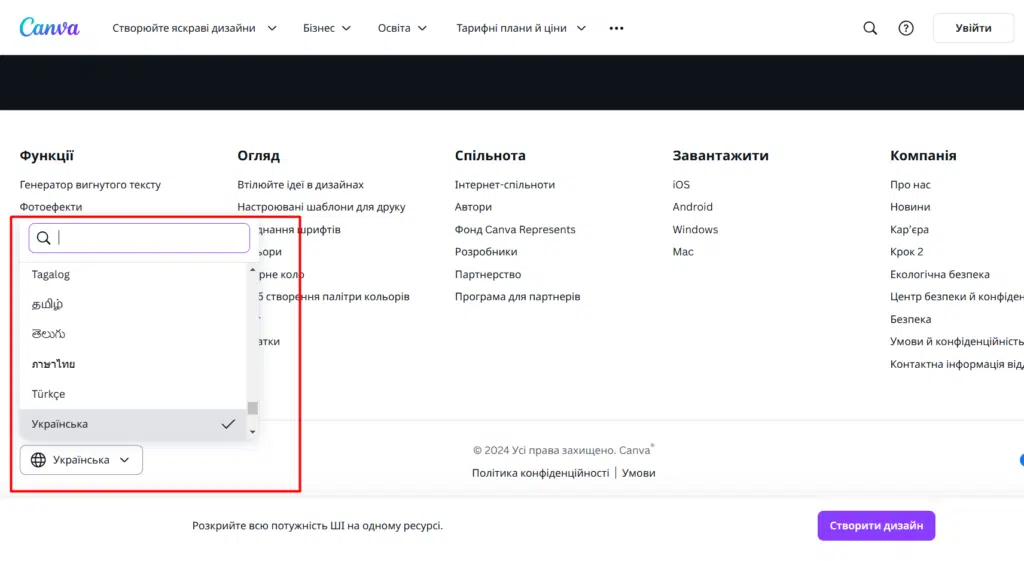The height and width of the screenshot is (561, 1024).
Task: Focus the language search input field
Action: (150, 238)
